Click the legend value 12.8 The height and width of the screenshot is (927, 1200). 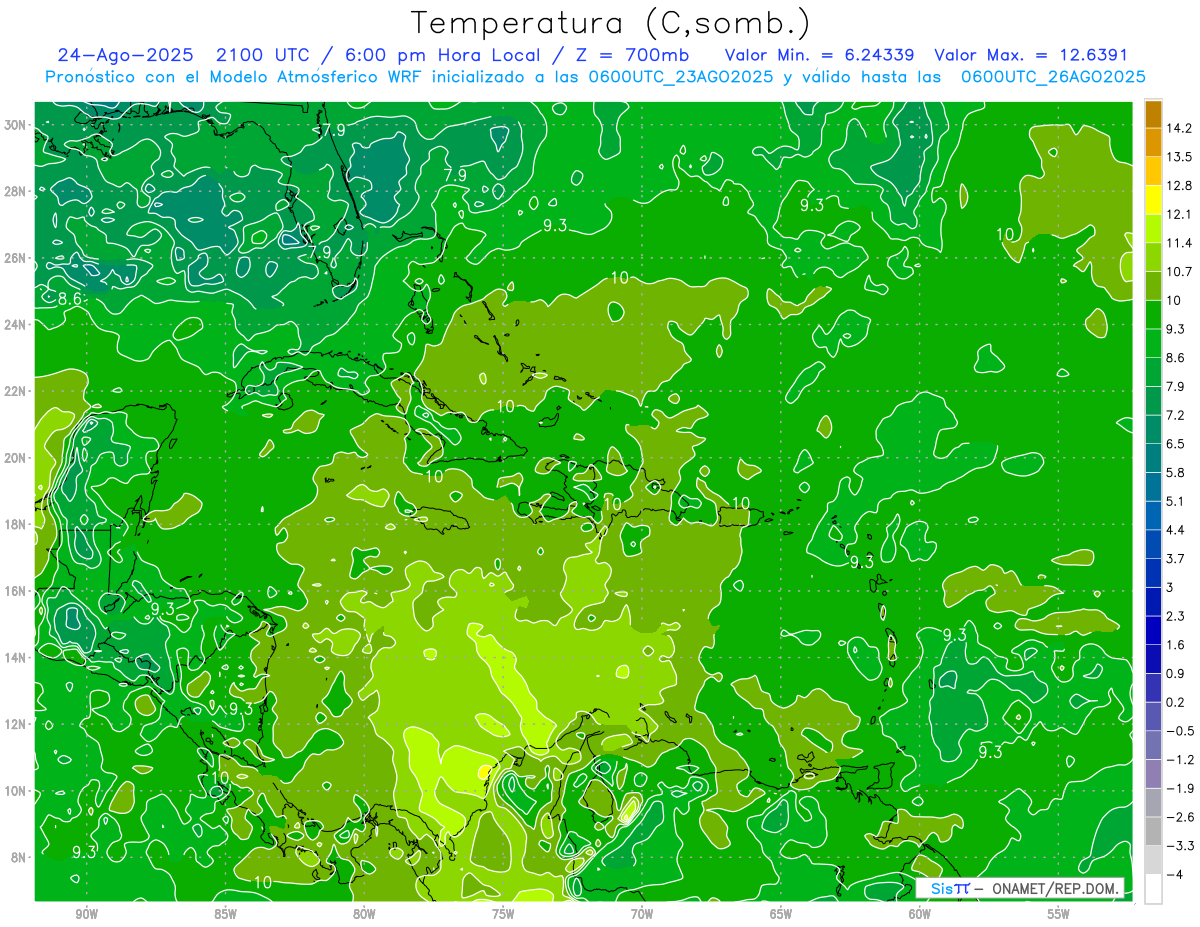click(1179, 186)
